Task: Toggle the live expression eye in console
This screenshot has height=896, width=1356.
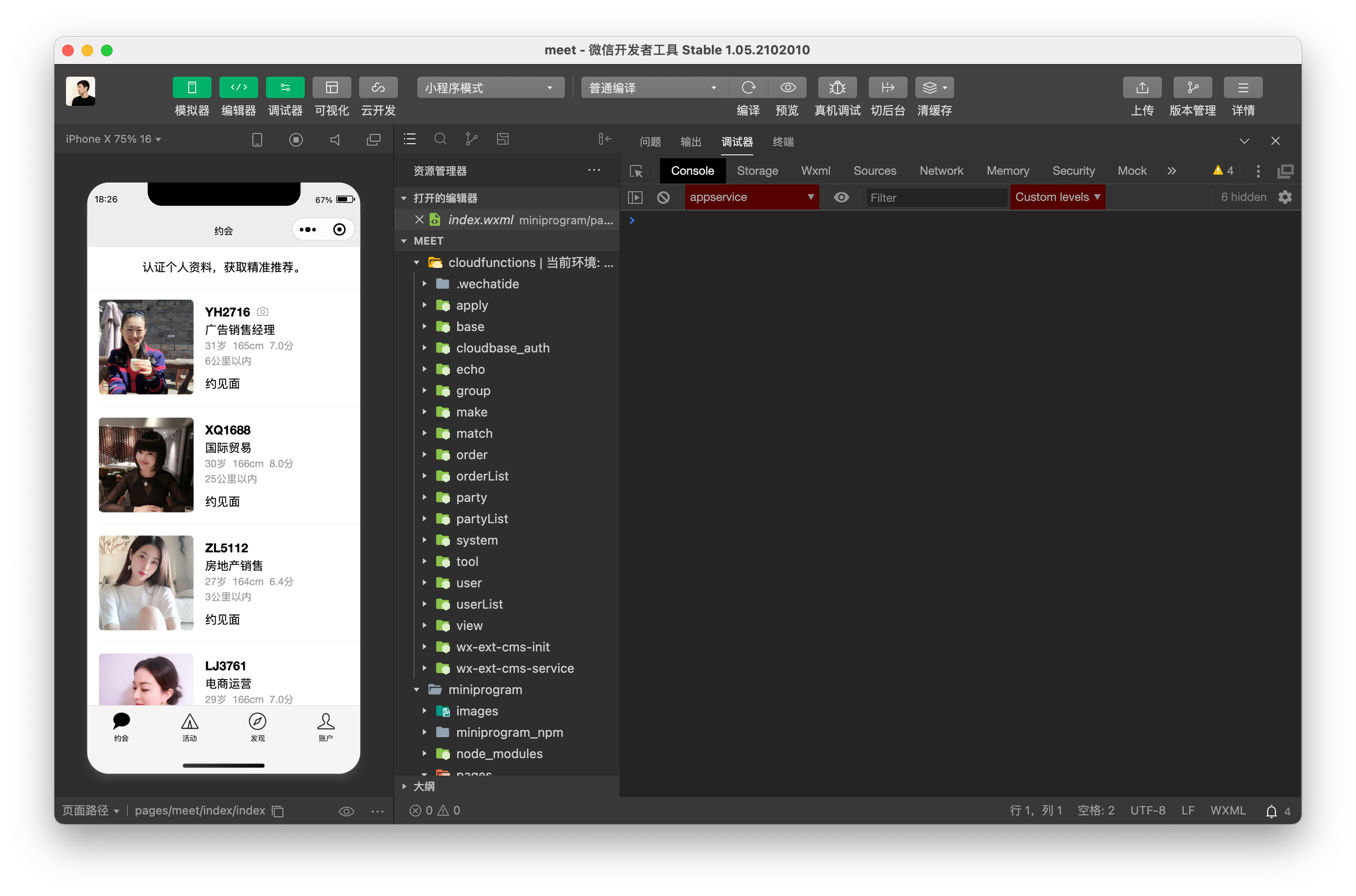Action: click(841, 197)
